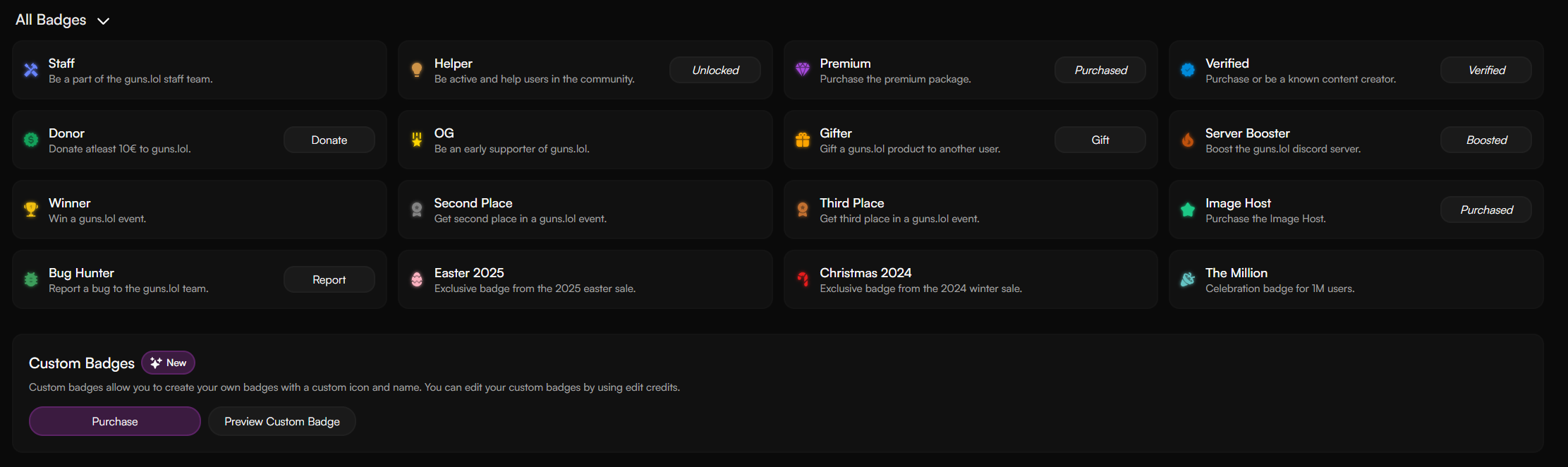Click the Server Booster title

1248,133
